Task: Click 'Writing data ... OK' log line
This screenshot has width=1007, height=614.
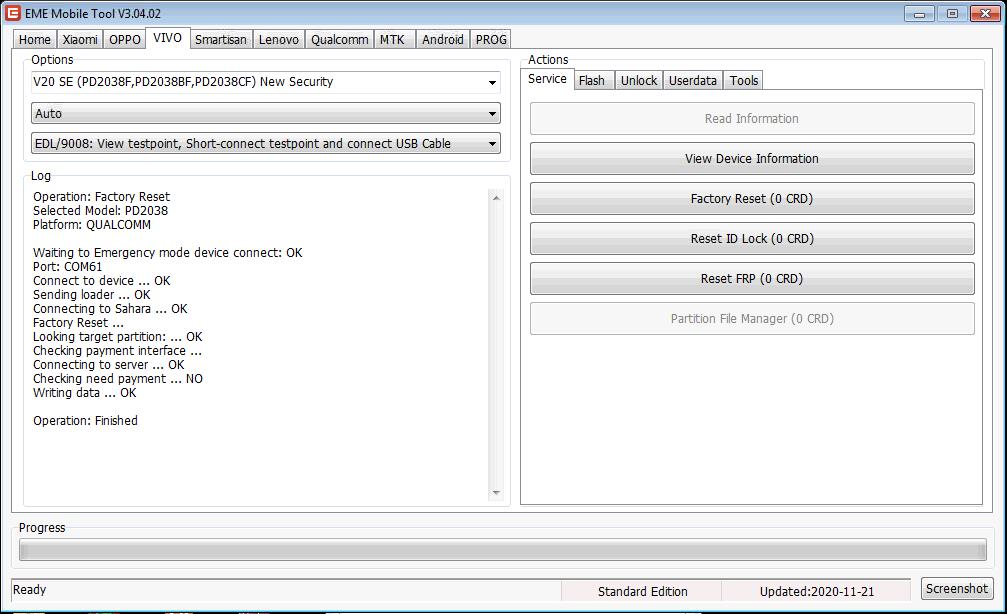Action: point(85,392)
